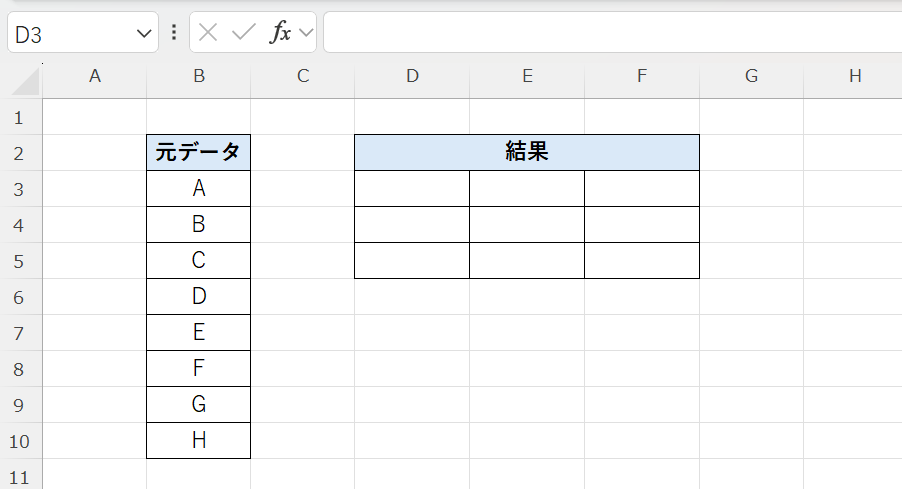Select row 3 header
Screen dimensions: 902x489
click(x=20, y=189)
